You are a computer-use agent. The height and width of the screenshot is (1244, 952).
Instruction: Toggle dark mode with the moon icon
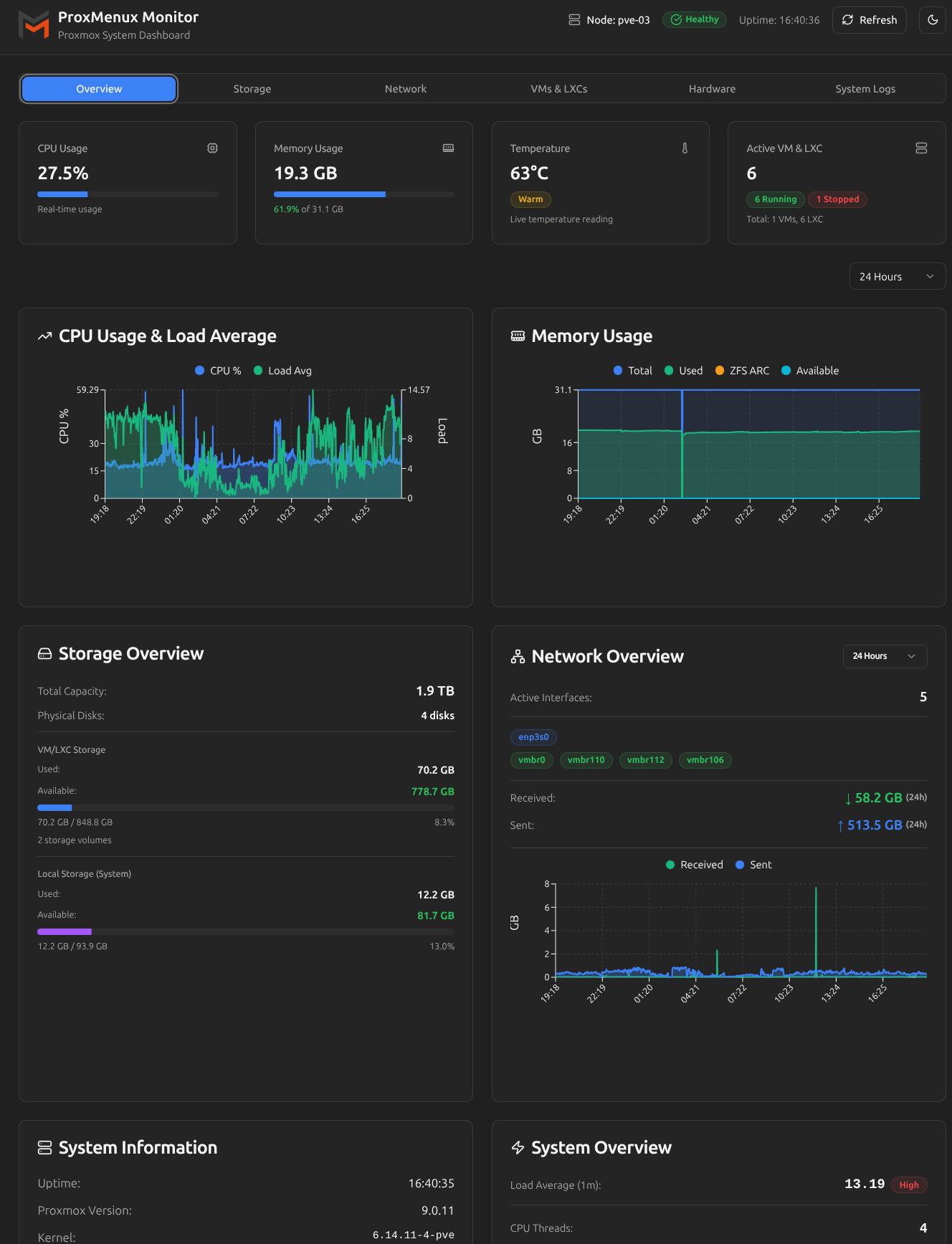point(932,20)
